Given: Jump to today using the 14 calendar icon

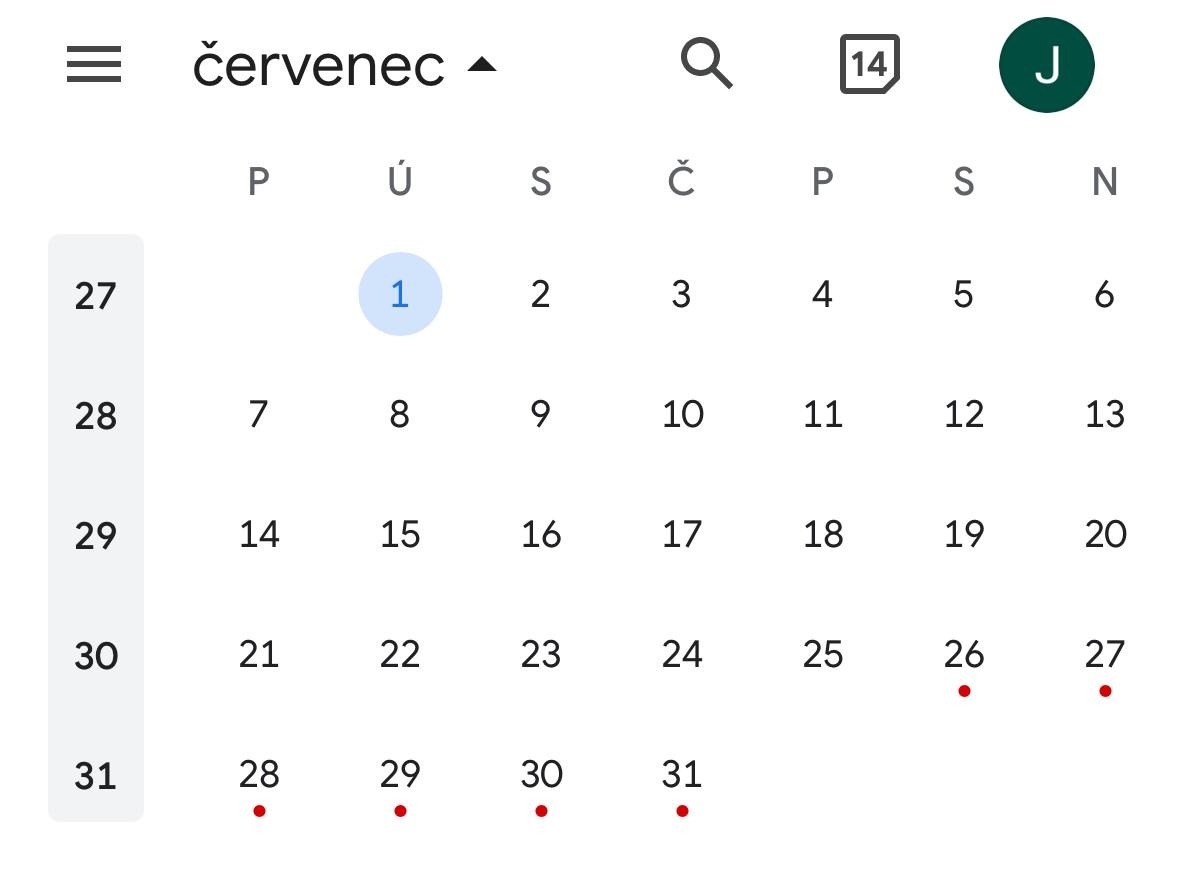Looking at the screenshot, I should coord(869,64).
